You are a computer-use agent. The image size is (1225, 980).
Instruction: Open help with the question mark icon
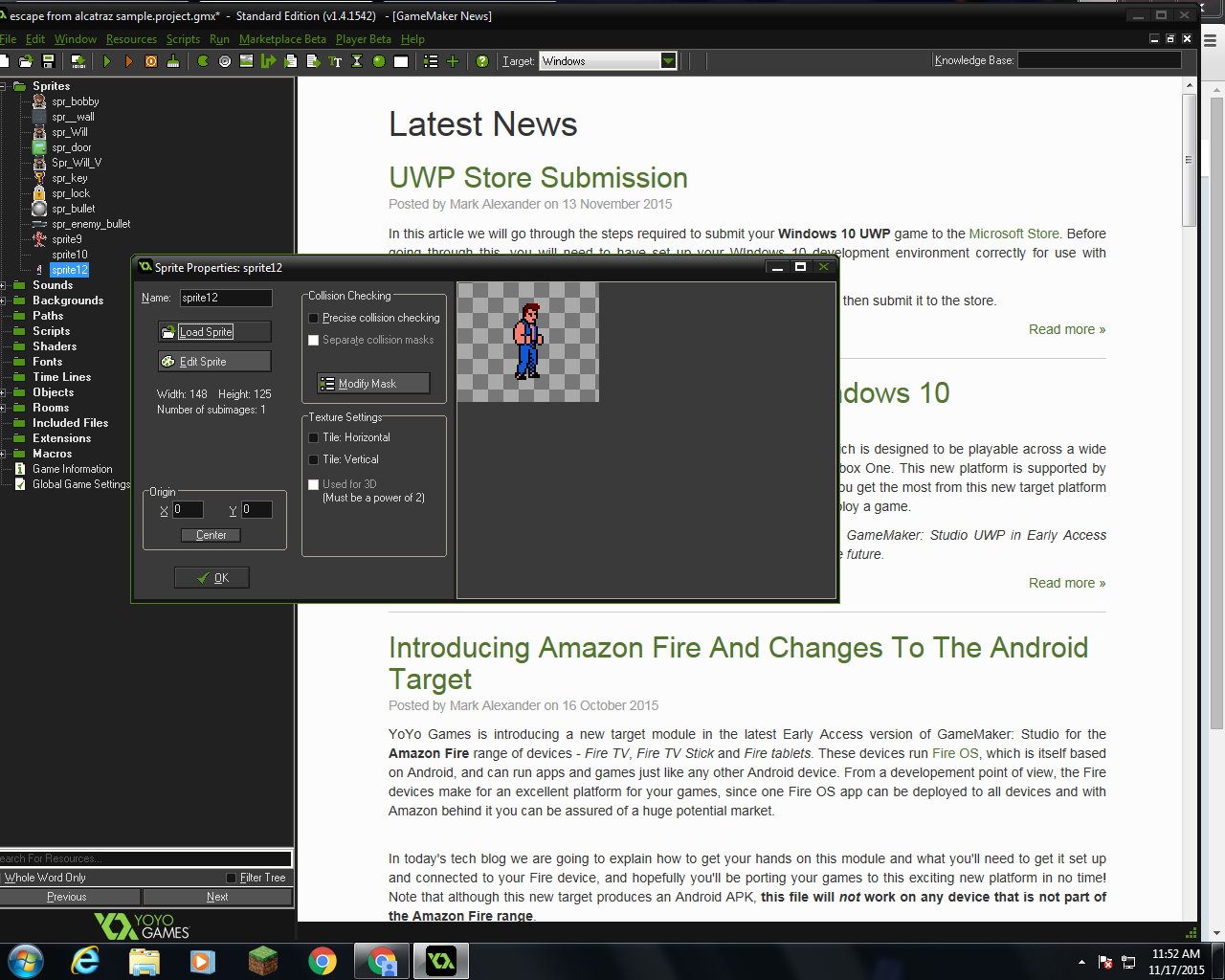pyautogui.click(x=482, y=60)
